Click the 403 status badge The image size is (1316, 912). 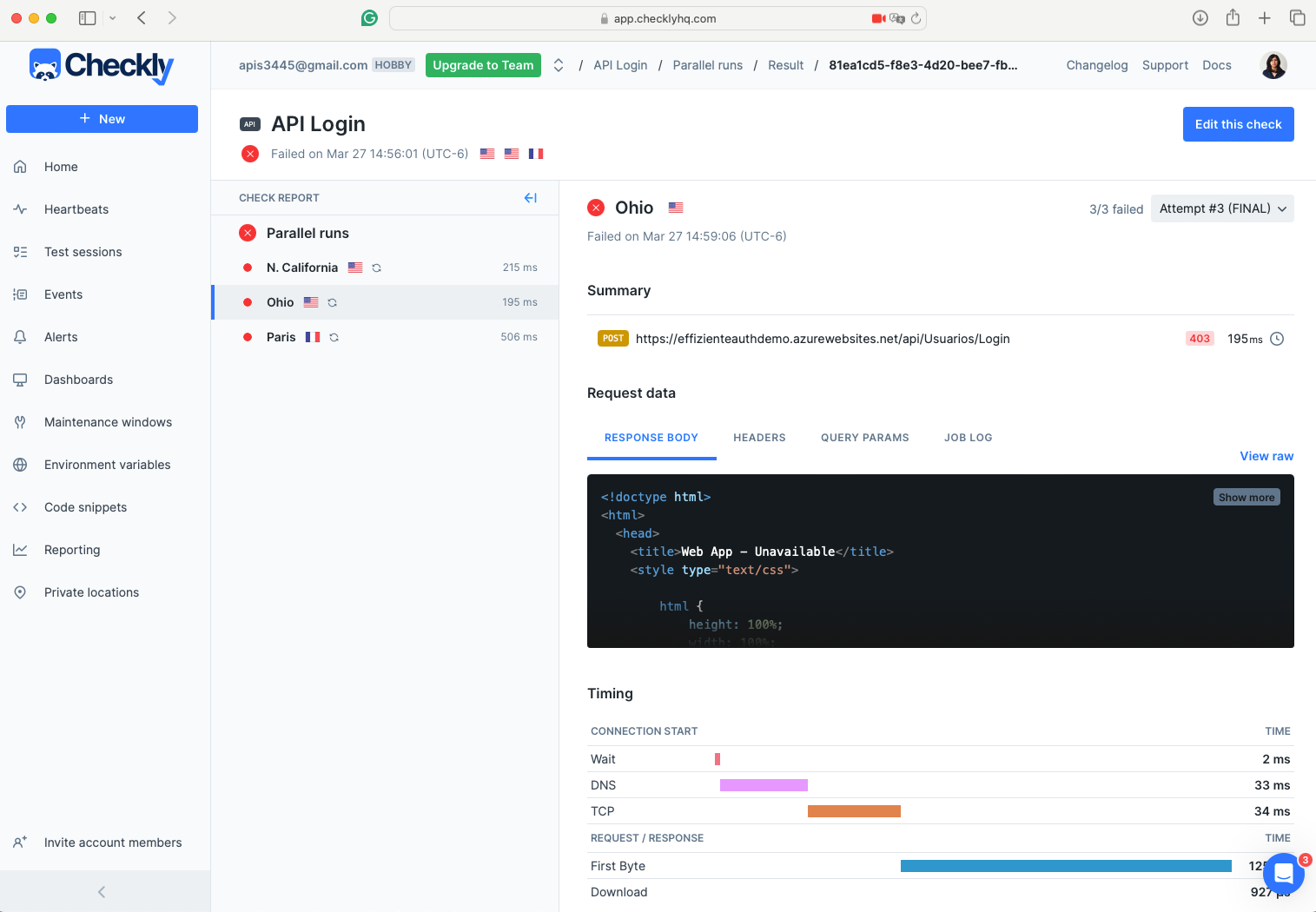click(1200, 339)
